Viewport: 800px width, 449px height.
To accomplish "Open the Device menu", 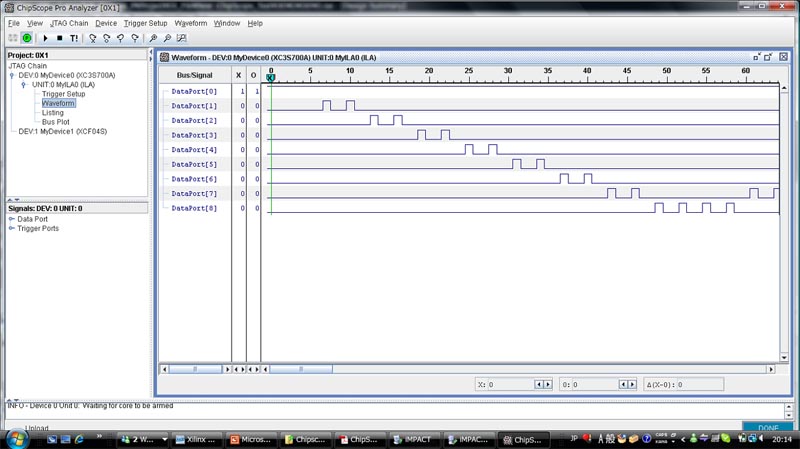I will tap(106, 23).
